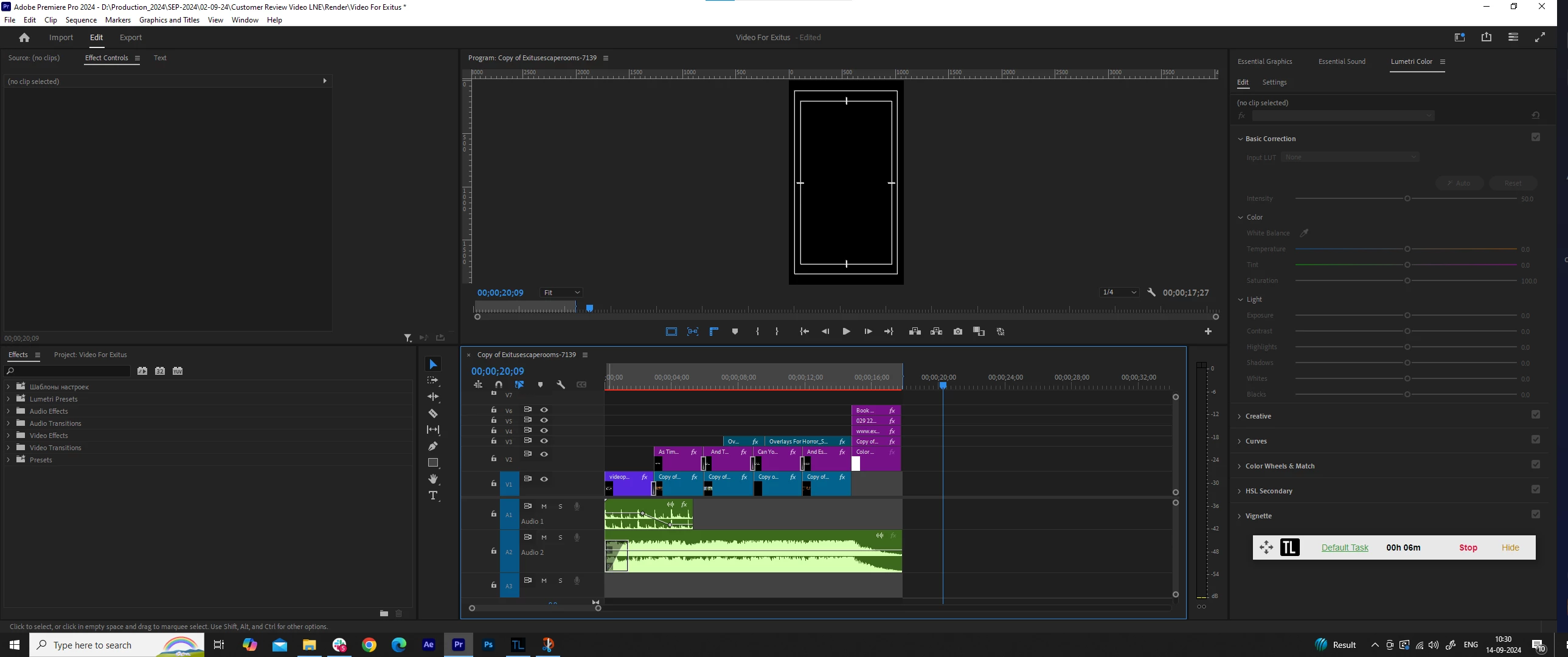Open the timeline display settings wrench
1568x657 pixels.
point(561,385)
